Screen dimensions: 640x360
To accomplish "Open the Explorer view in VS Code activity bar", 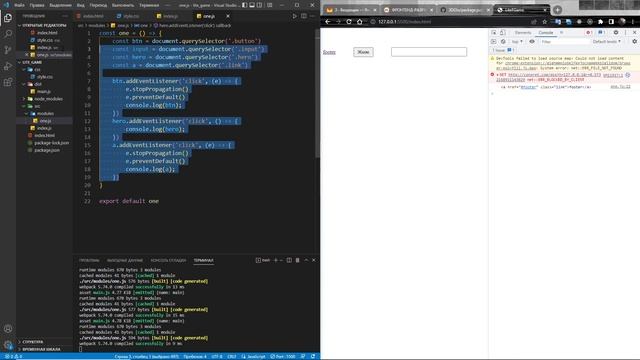I will pos(8,18).
